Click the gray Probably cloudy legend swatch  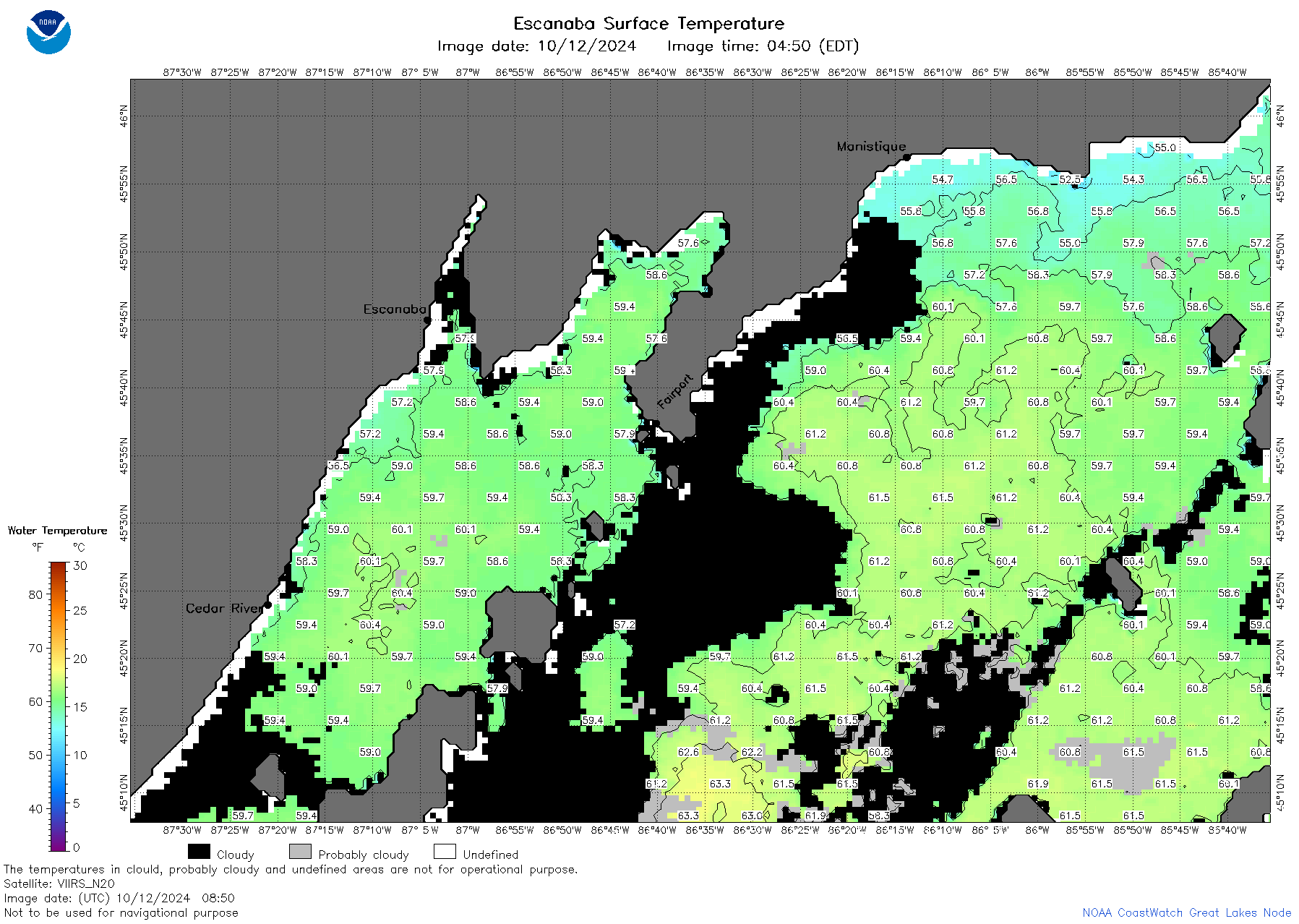point(300,852)
